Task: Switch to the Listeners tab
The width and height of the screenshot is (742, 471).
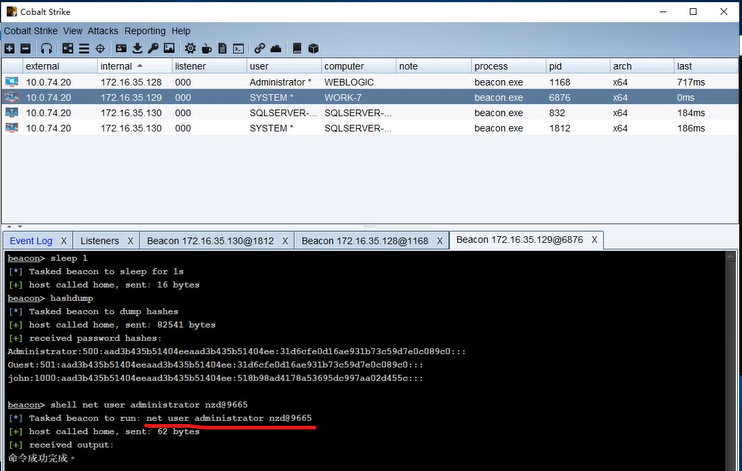Action: (99, 241)
